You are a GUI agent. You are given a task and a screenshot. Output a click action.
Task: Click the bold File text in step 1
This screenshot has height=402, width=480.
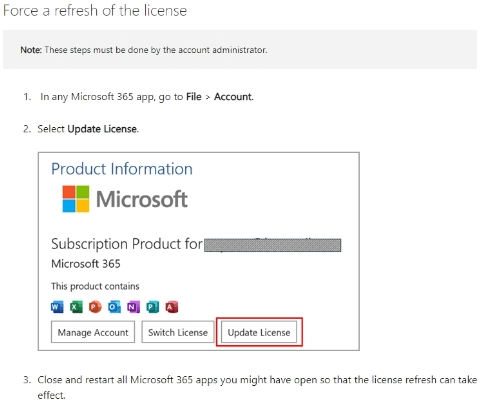point(194,97)
